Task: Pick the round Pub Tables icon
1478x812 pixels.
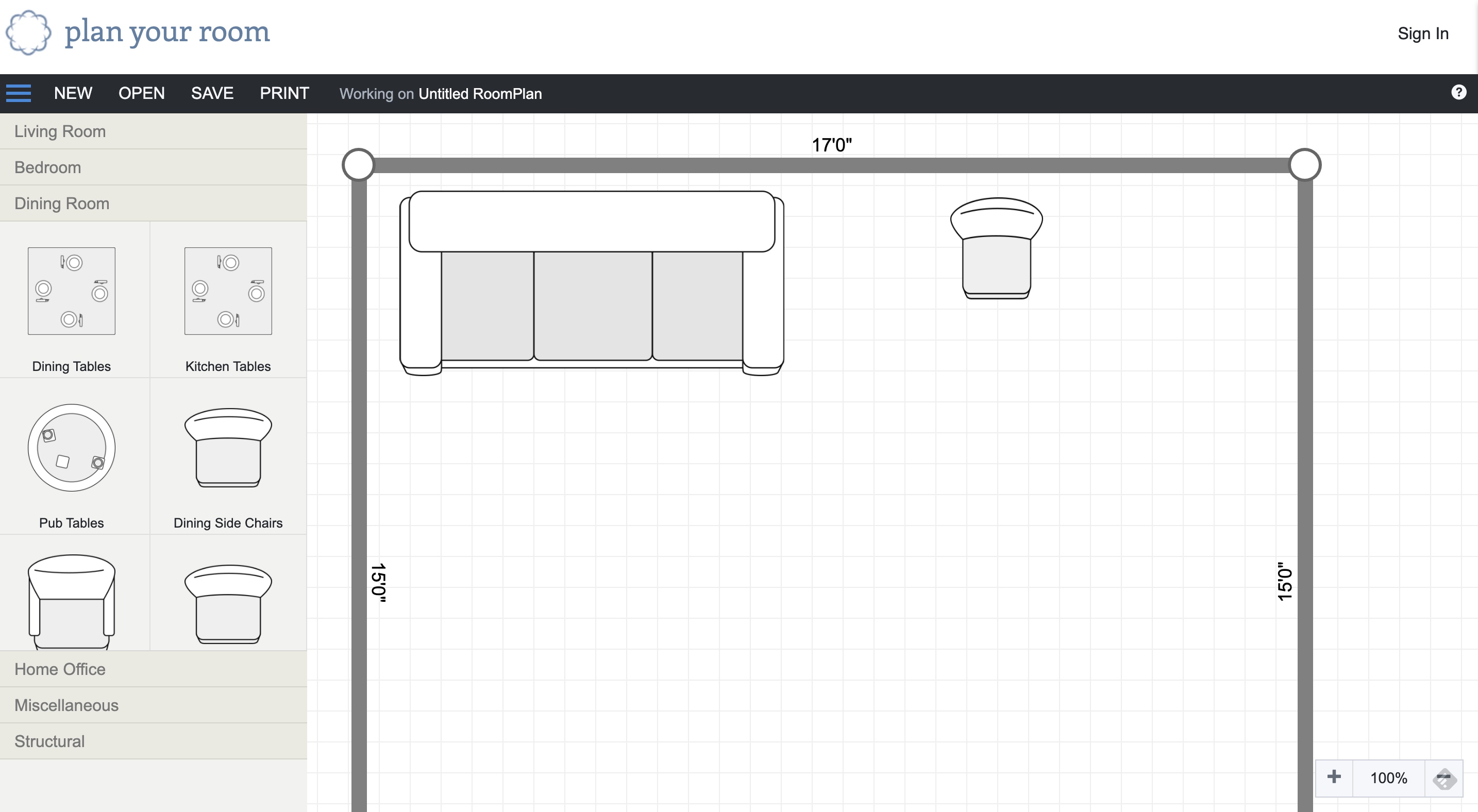Action: [x=72, y=448]
